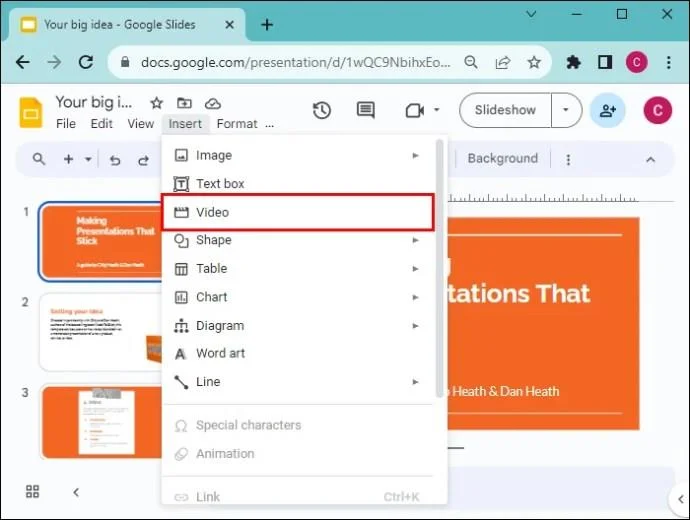Open the comments panel icon
The image size is (690, 520).
pos(365,110)
